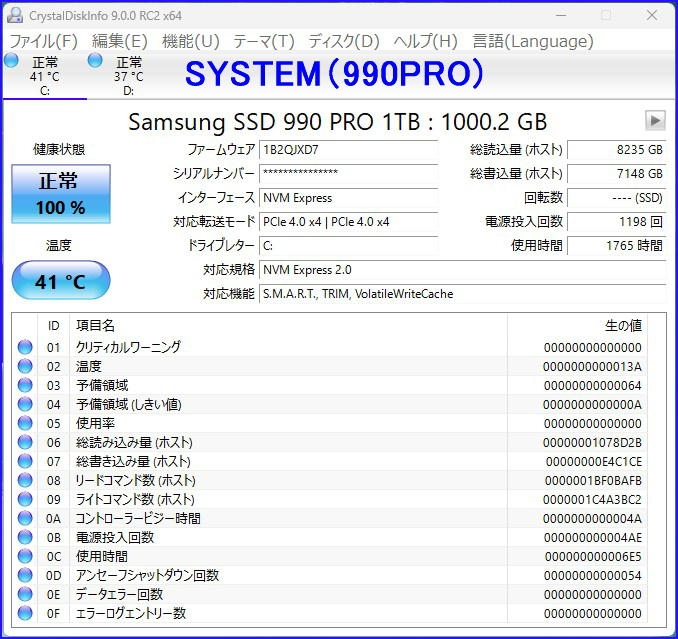
Task: Click the 項目名 column header
Action: point(288,326)
